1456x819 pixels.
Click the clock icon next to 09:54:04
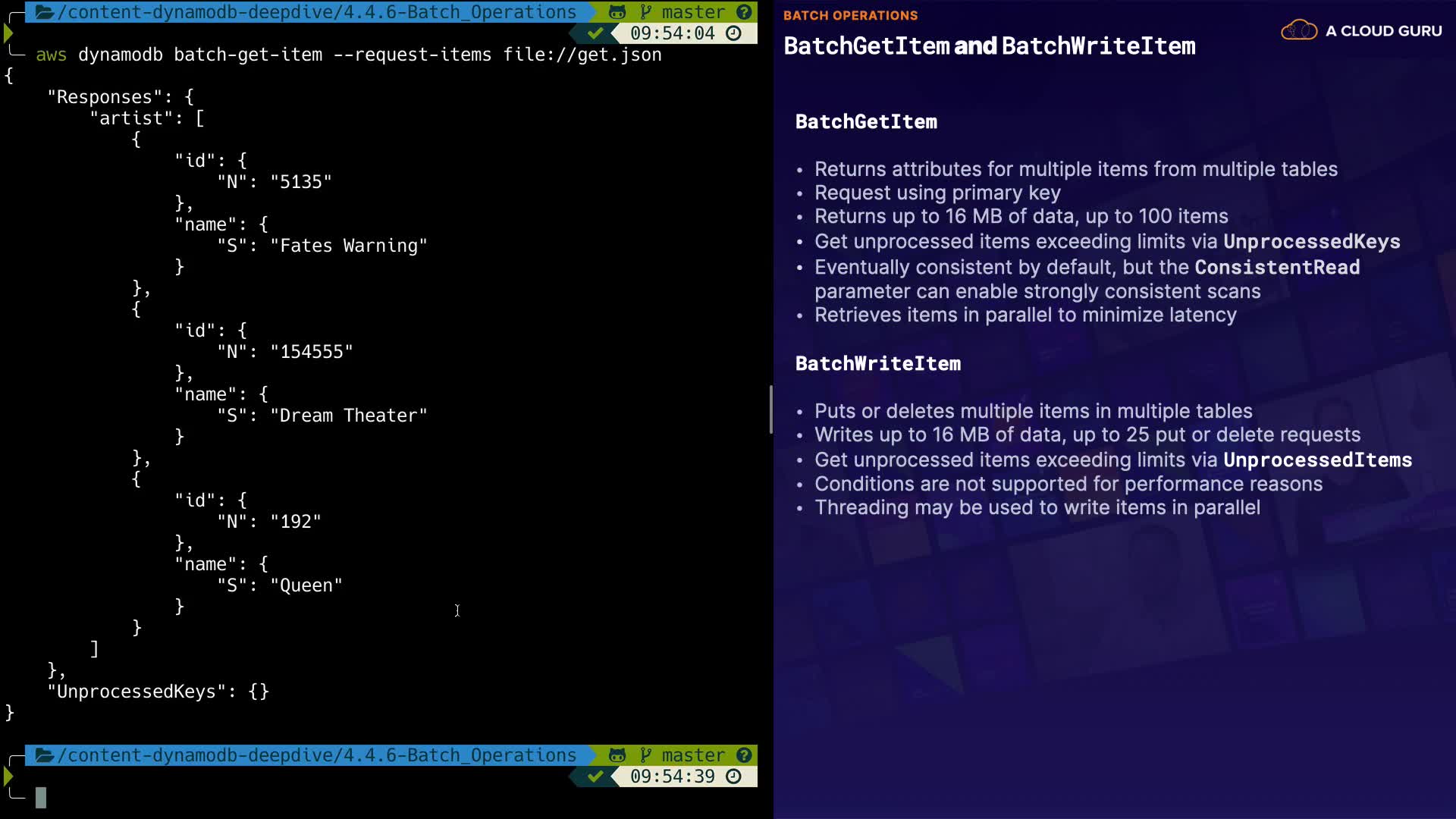tap(733, 33)
